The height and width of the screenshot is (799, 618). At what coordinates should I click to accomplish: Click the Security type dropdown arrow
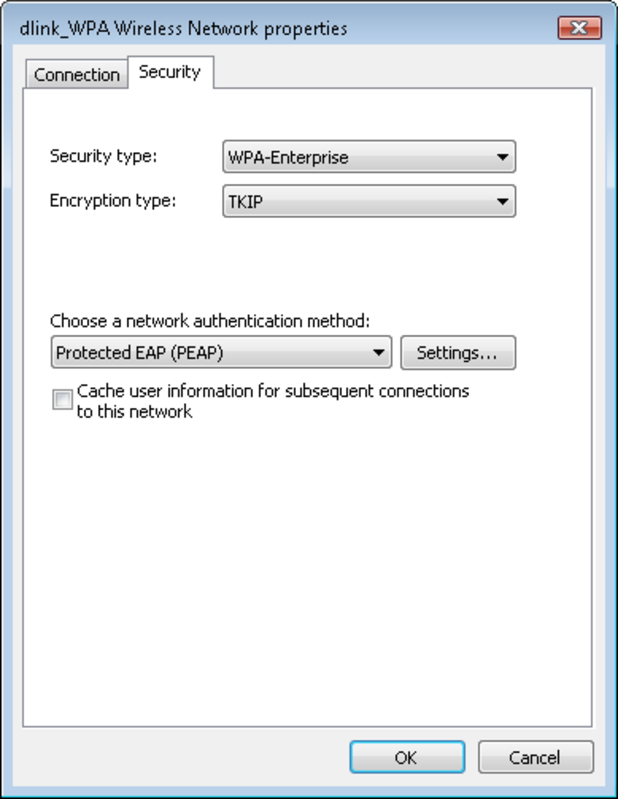coord(500,157)
